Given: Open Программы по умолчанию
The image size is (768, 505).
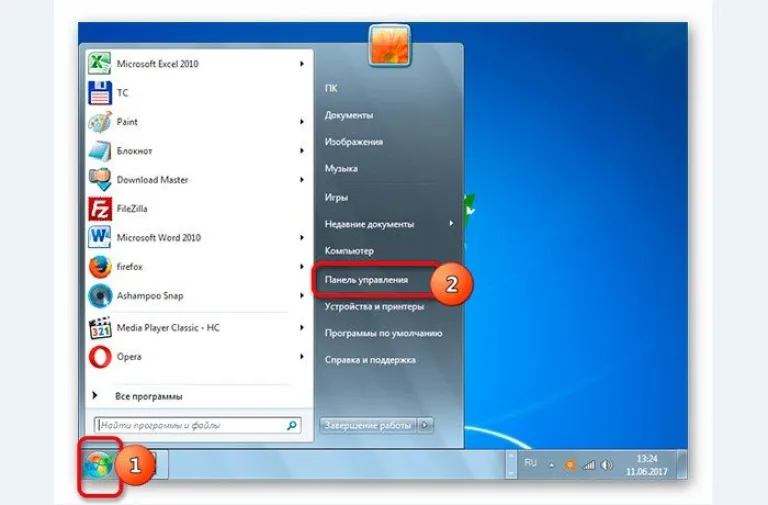Looking at the screenshot, I should point(384,333).
